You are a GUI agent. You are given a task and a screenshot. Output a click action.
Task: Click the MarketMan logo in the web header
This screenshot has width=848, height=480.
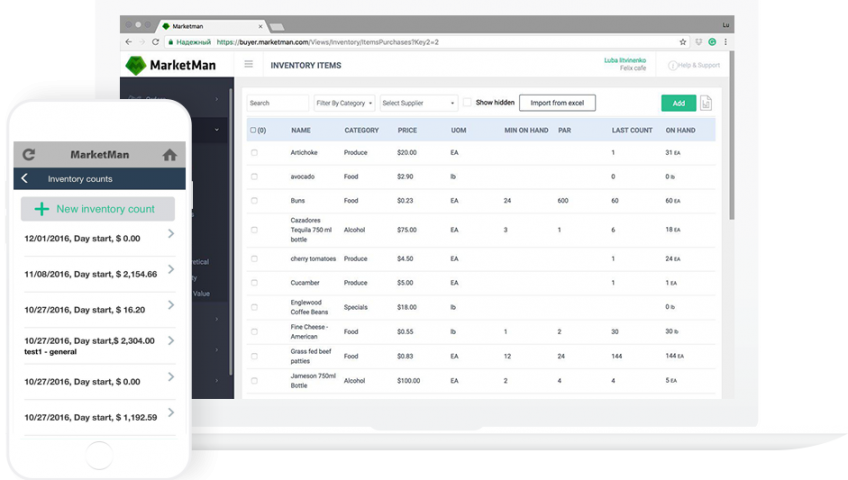click(x=170, y=65)
